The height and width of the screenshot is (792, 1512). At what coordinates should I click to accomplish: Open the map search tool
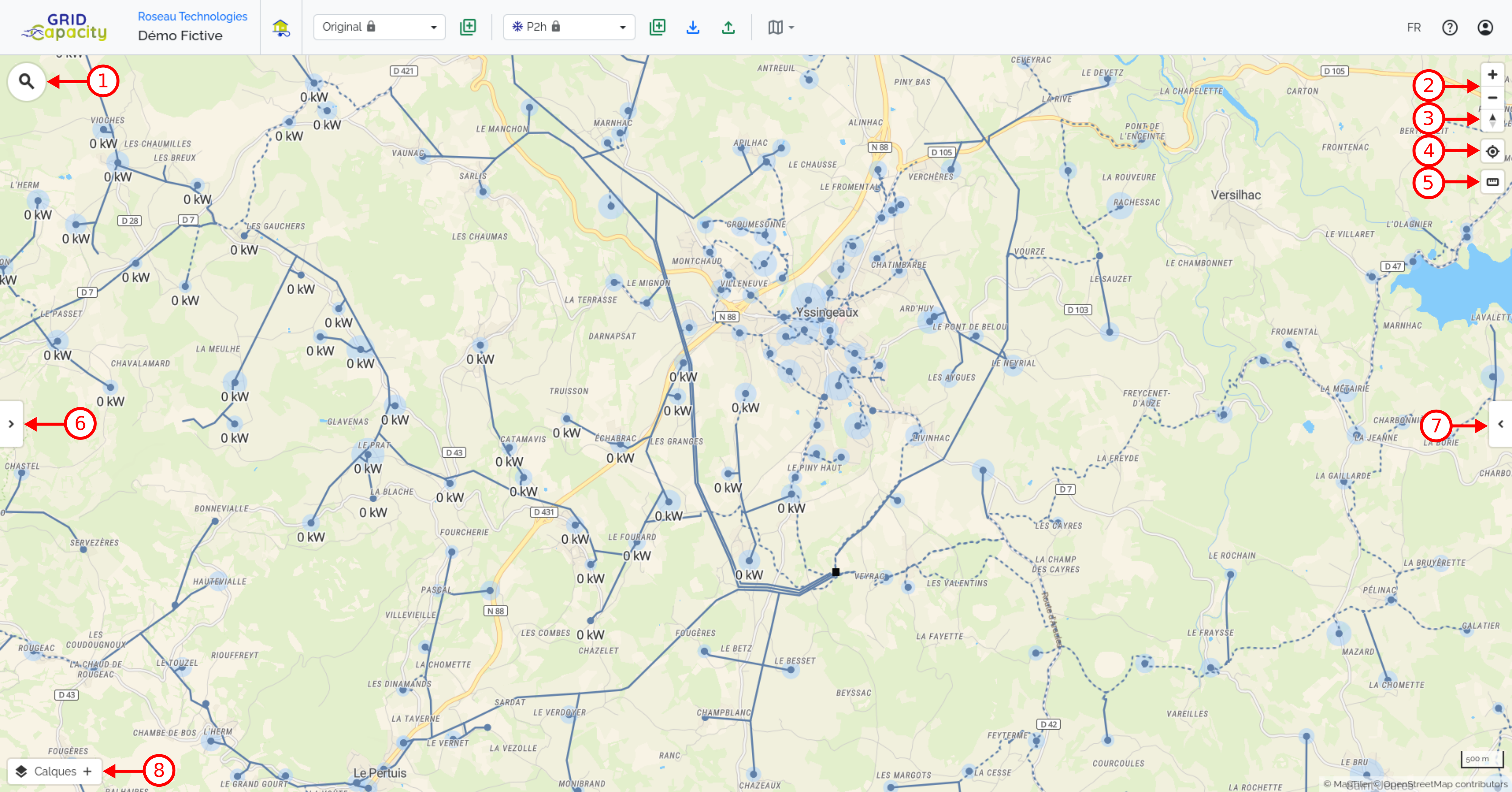26,82
